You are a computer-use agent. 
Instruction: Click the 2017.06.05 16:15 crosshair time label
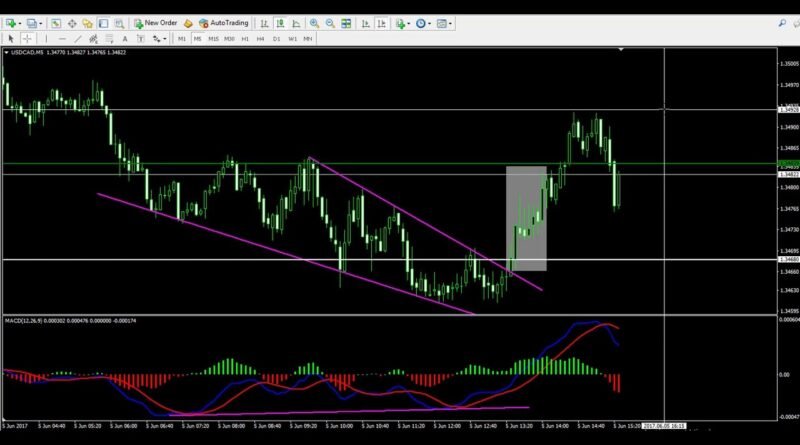coord(664,426)
